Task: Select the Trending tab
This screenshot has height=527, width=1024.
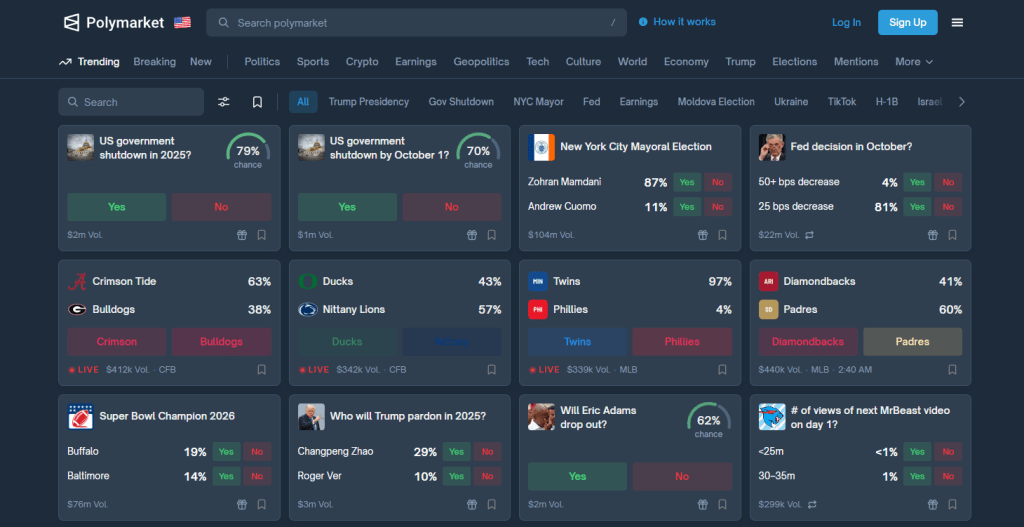Action: tap(89, 62)
